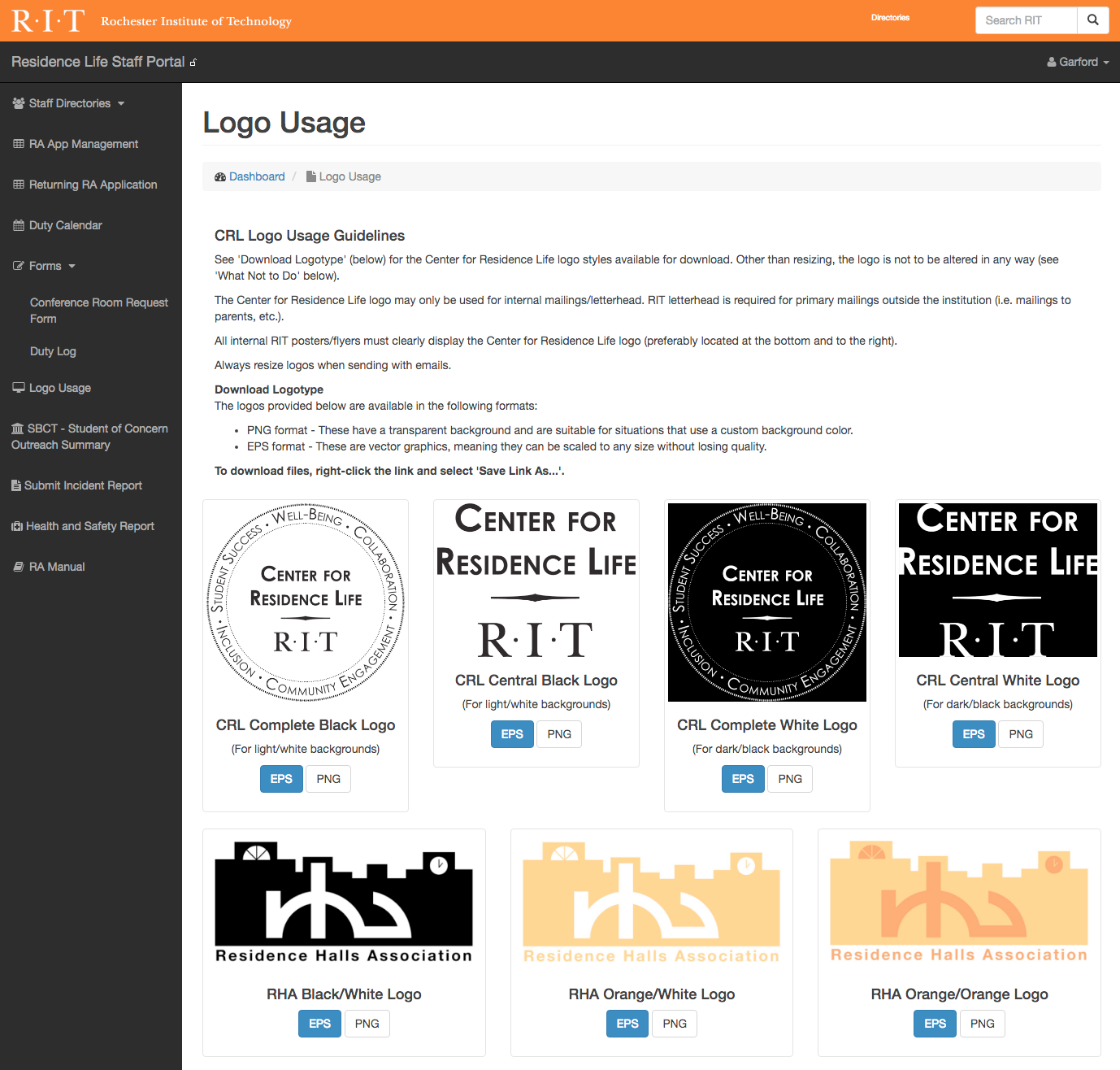Click the Logo Usage monitor icon in sidebar
1120x1070 pixels.
click(19, 388)
